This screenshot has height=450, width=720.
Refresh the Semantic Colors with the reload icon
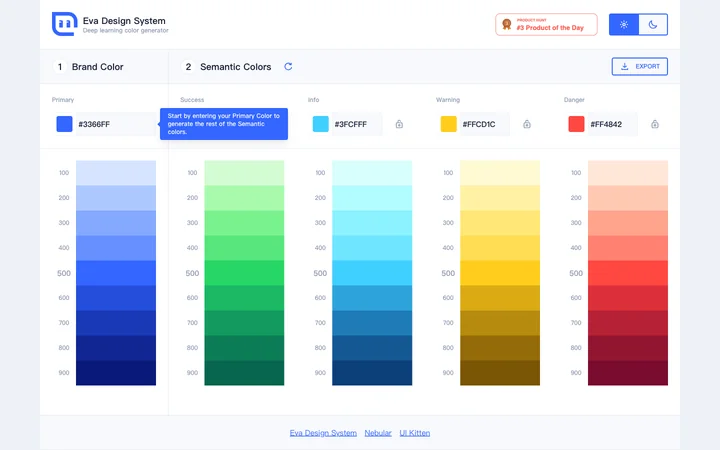[x=288, y=67]
